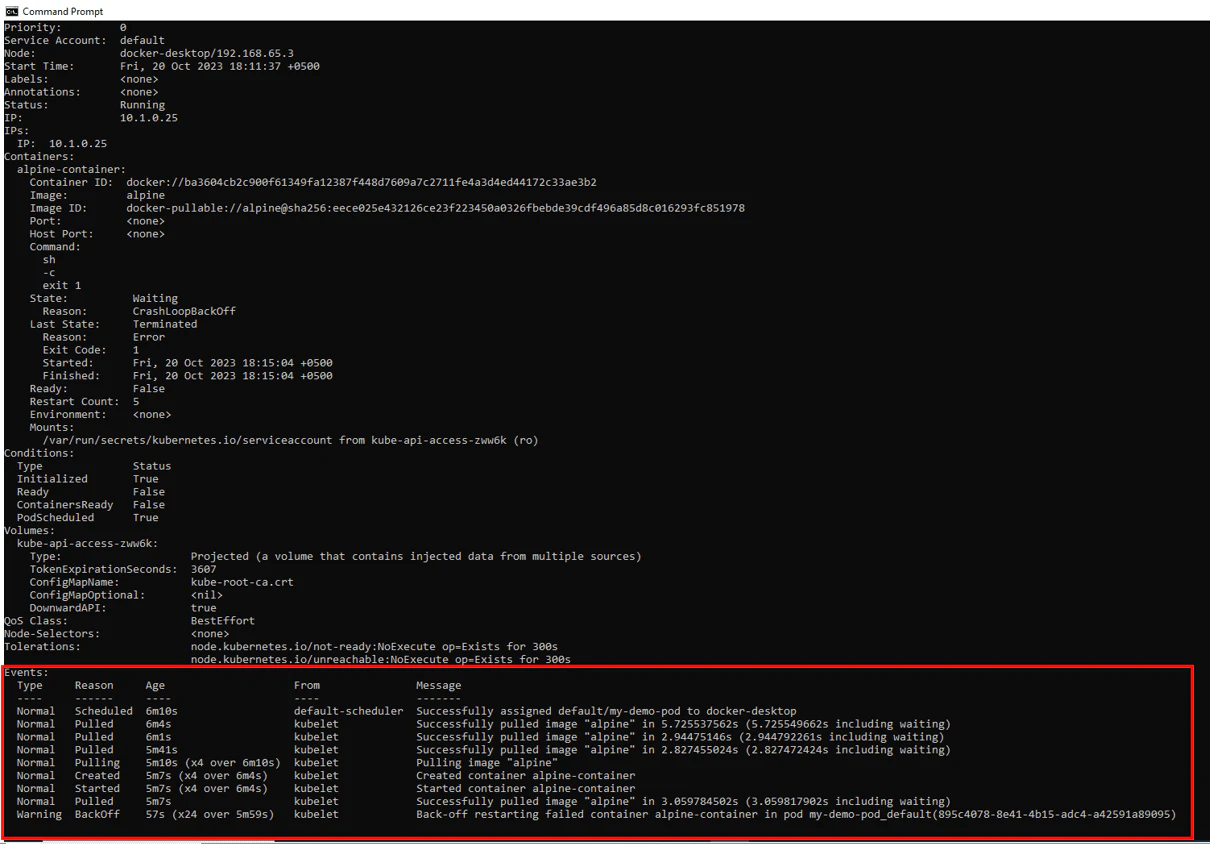
Task: Select the pod IP address 10.1.0.25
Action: click(x=146, y=117)
